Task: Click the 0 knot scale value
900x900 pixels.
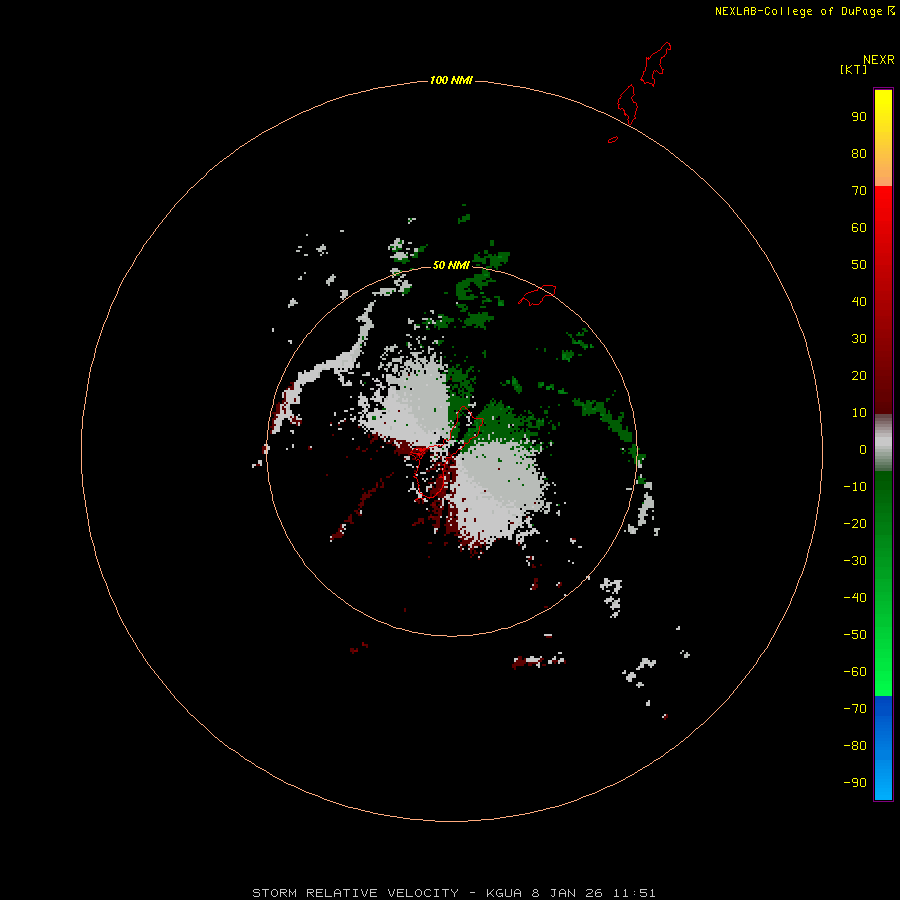Action: pyautogui.click(x=863, y=450)
